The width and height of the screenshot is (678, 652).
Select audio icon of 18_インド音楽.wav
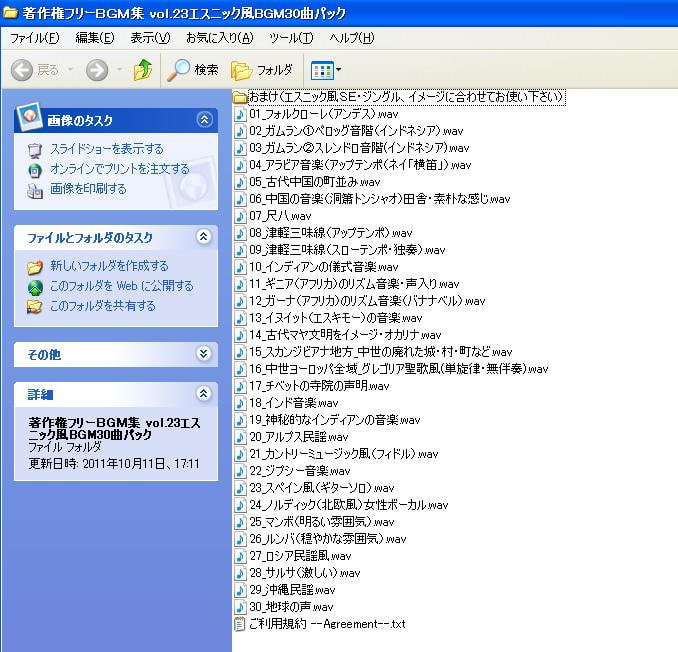tap(240, 403)
